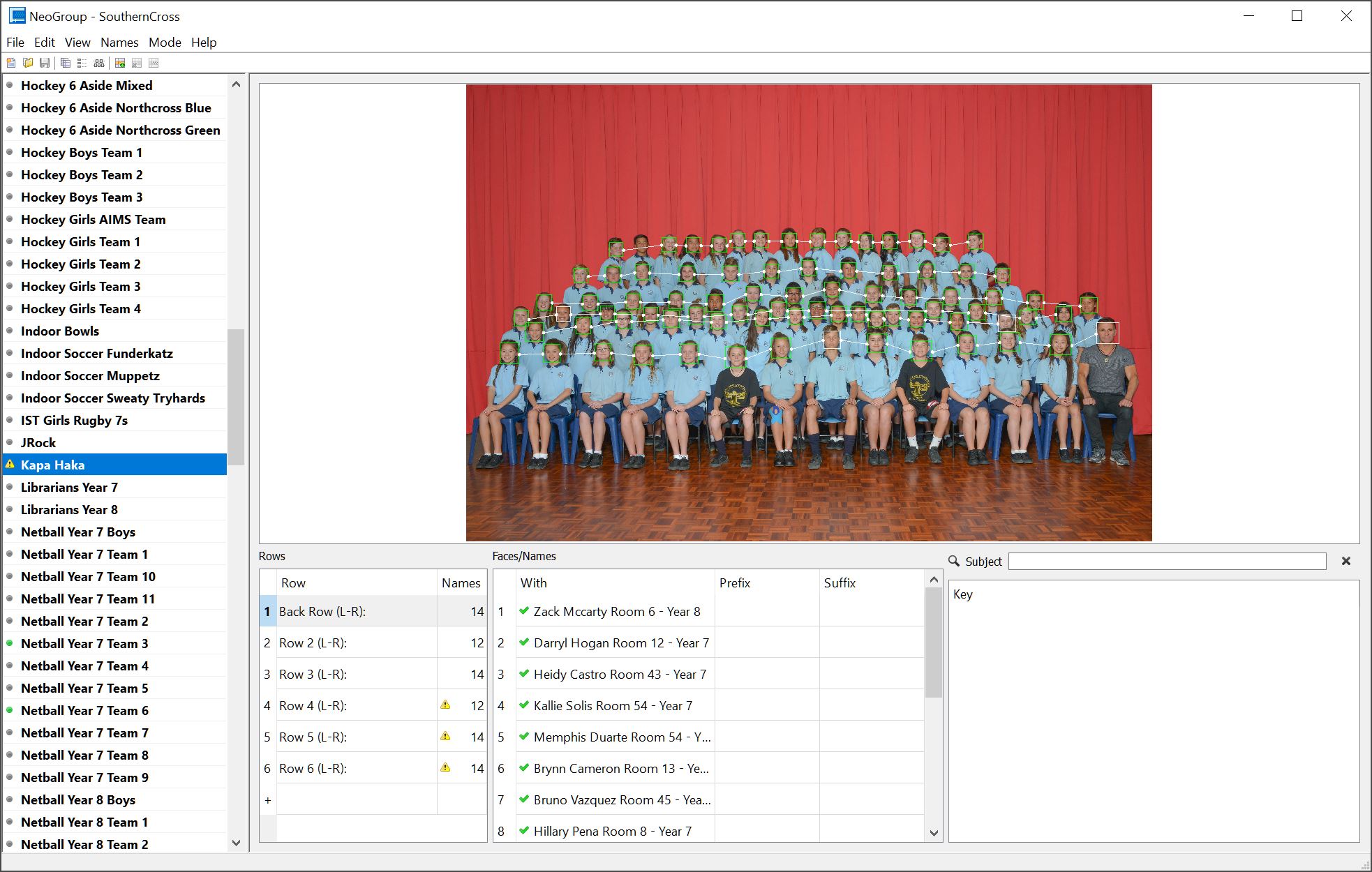The height and width of the screenshot is (872, 1372).
Task: Click the warning icon on Row 4
Action: (445, 705)
